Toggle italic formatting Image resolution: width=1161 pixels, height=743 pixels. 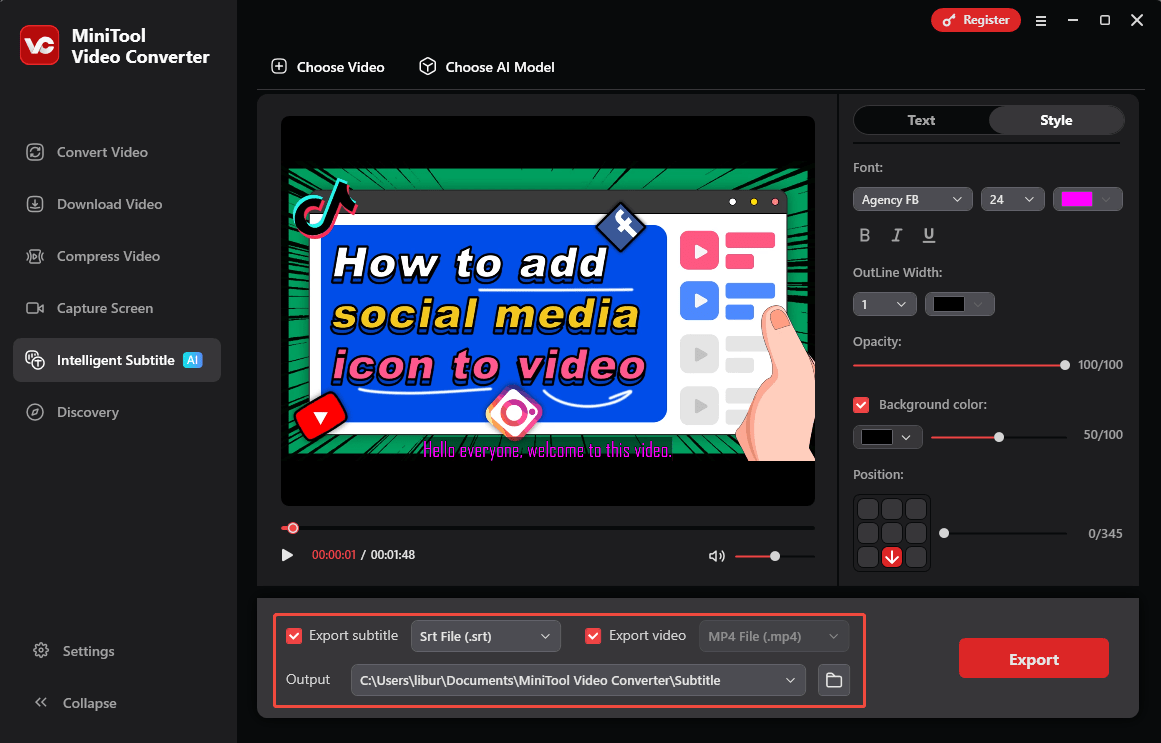tap(897, 235)
